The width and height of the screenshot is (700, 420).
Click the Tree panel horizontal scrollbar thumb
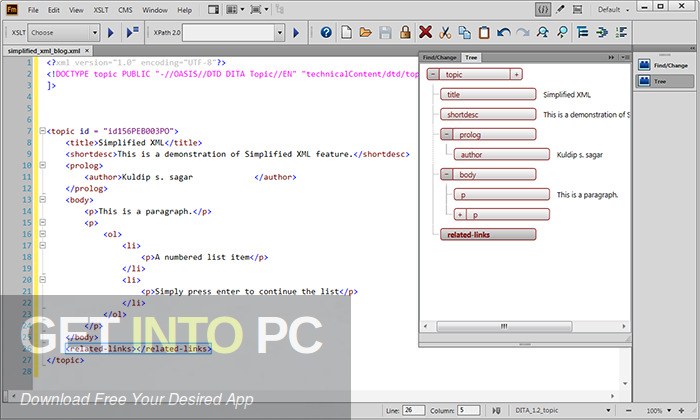(504, 326)
